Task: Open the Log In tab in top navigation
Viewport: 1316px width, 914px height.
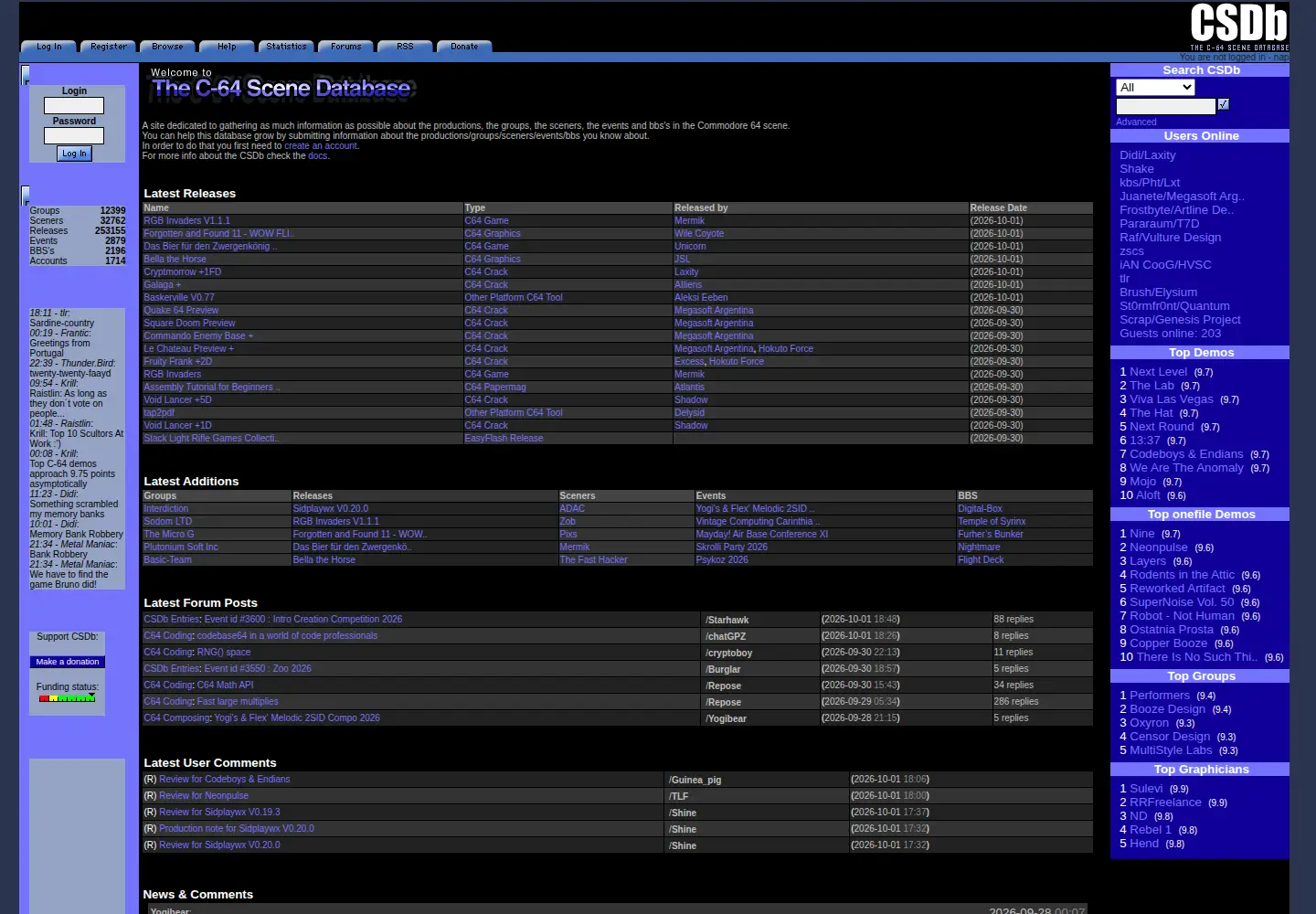Action: click(x=49, y=47)
